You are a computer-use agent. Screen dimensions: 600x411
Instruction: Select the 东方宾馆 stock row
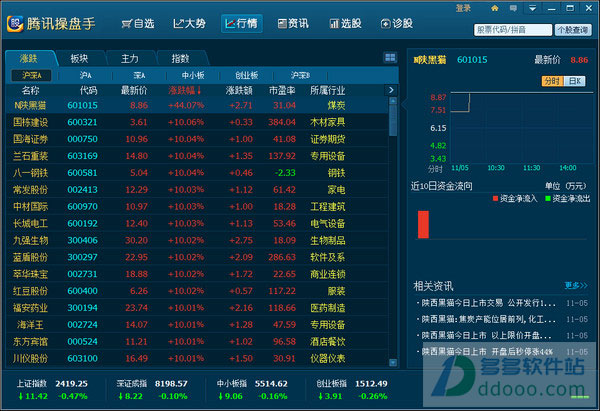click(197, 341)
